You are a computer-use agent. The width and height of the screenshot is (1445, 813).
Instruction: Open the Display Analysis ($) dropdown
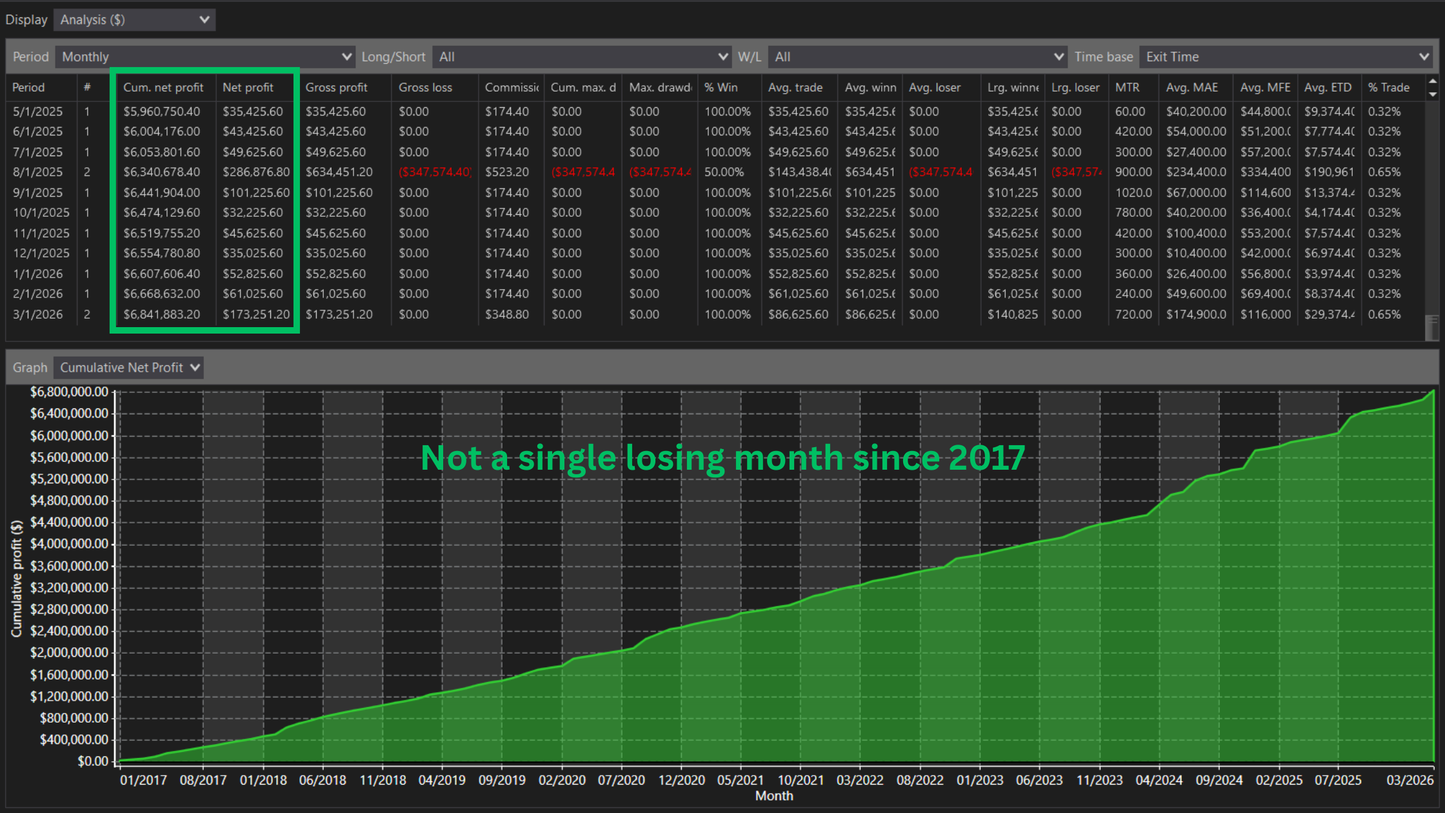pyautogui.click(x=134, y=19)
